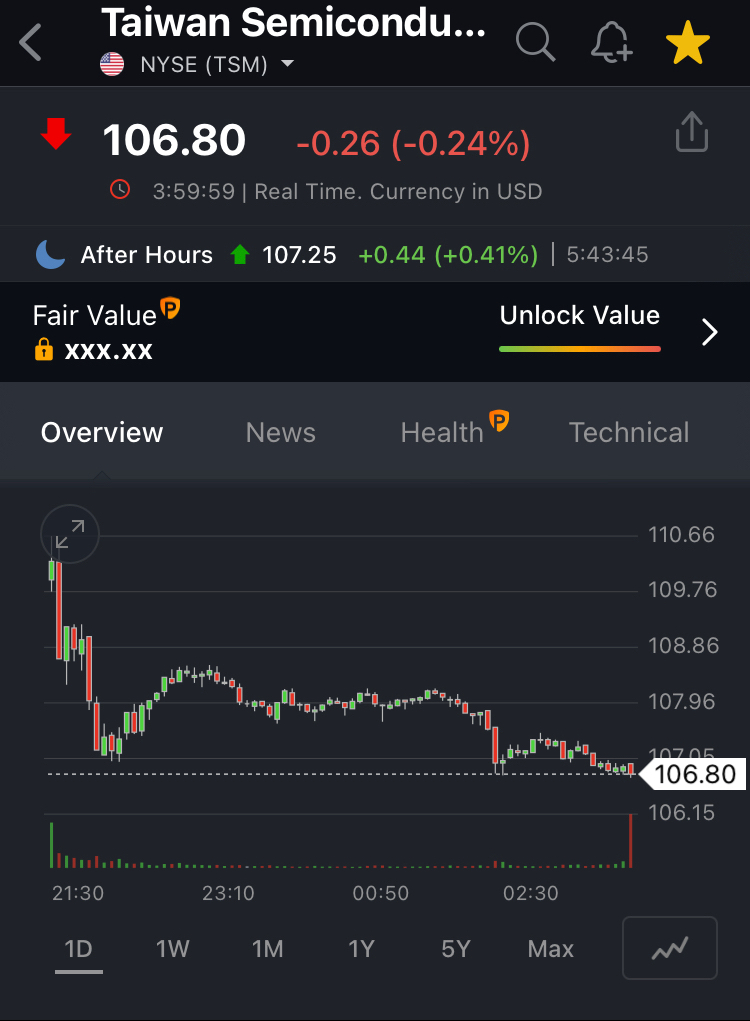Screen dimensions: 750x1021
Task: Toggle the yellow watchlist star
Action: pyautogui.click(x=688, y=43)
